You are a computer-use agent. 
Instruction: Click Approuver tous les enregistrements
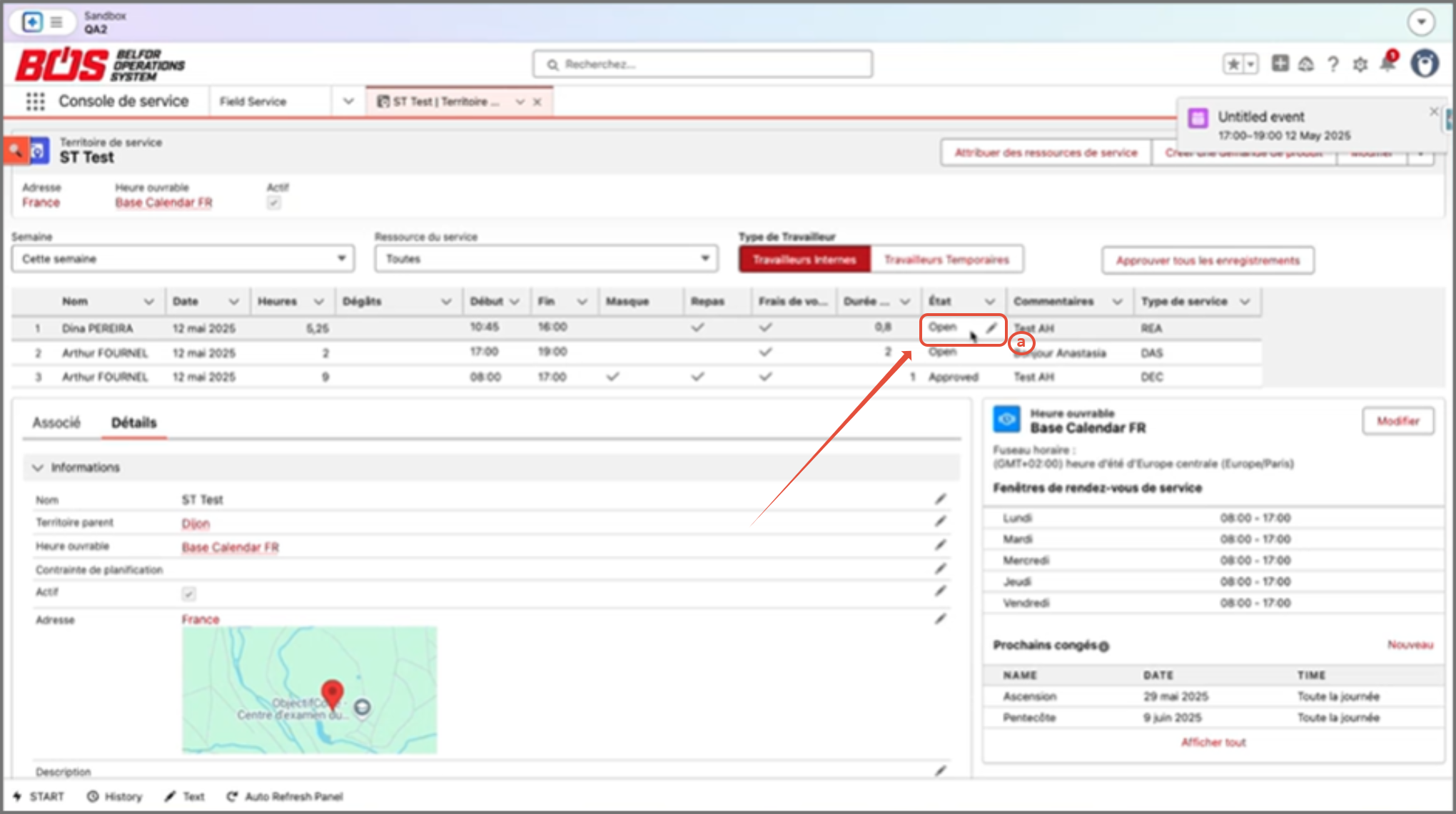point(1208,260)
